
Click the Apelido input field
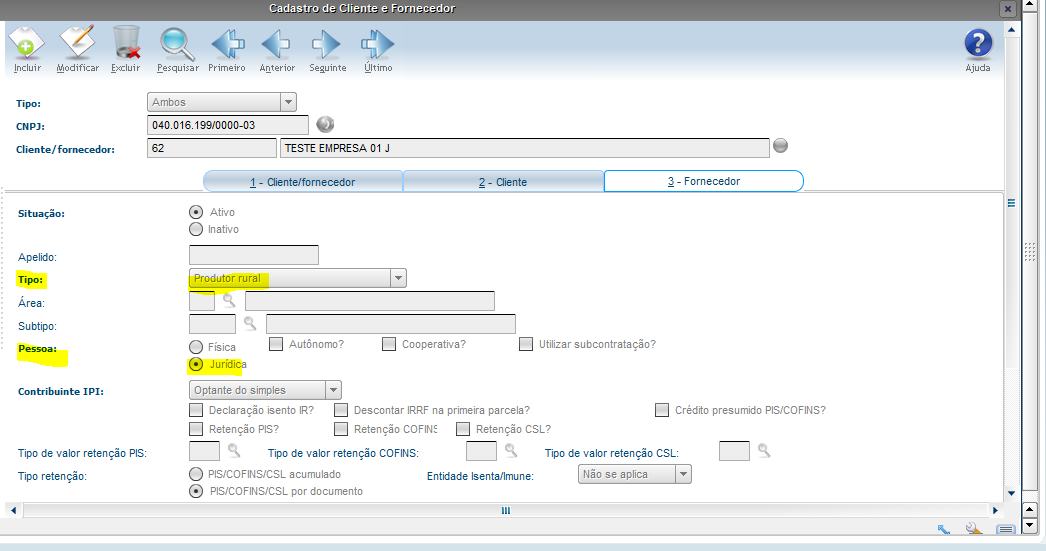pyautogui.click(x=253, y=255)
